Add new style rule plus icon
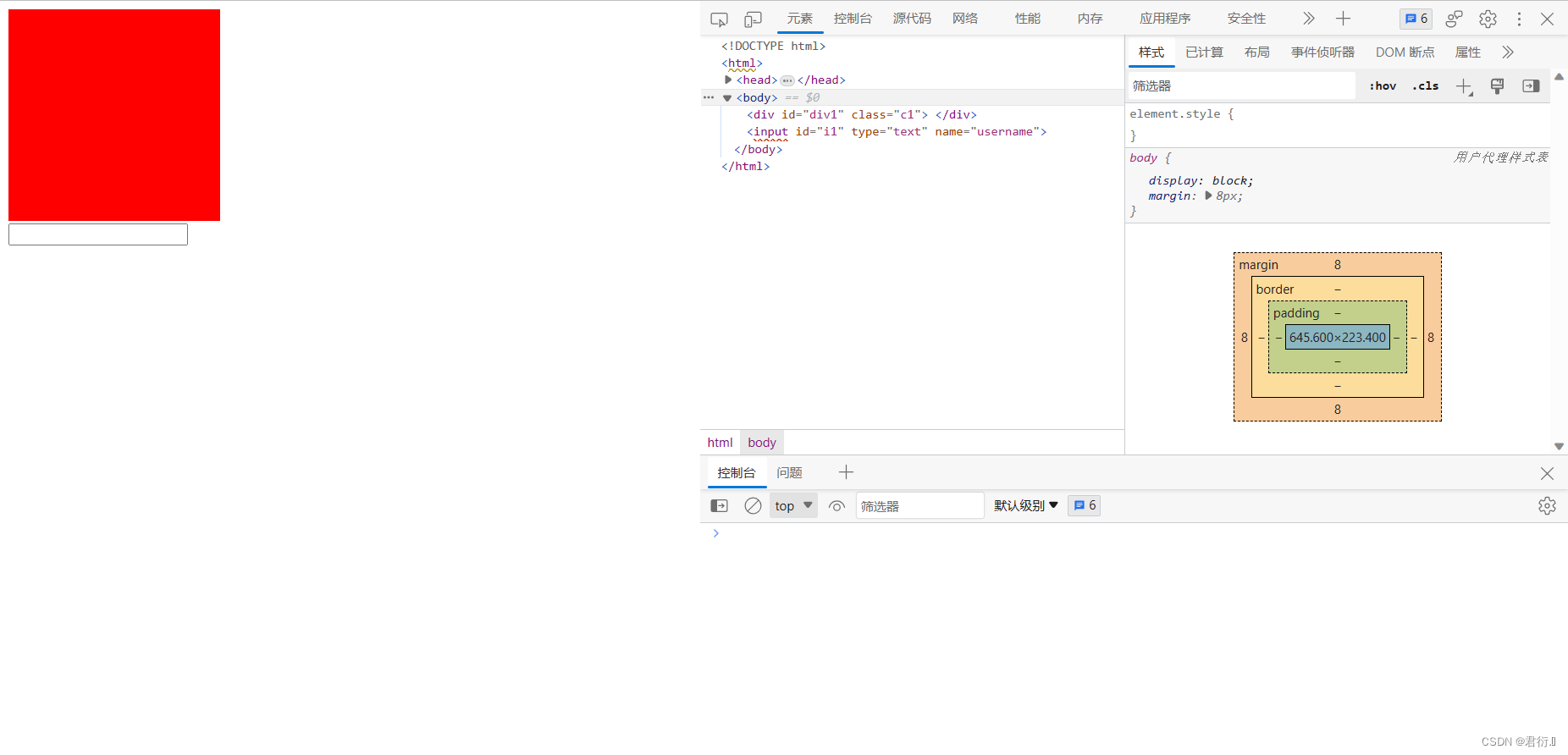 (1464, 86)
